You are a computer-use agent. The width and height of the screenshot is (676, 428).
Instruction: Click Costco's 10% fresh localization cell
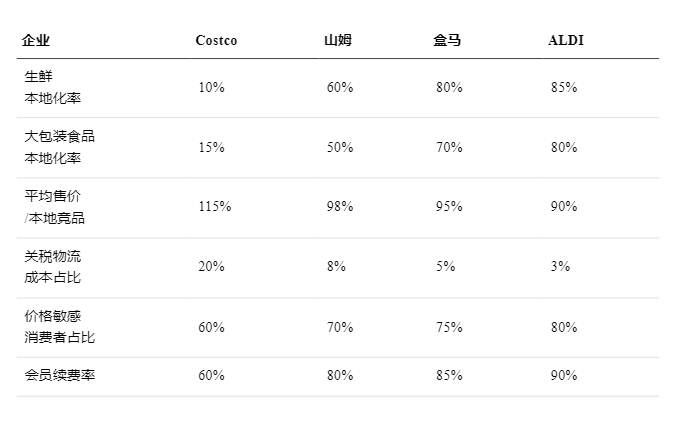(x=211, y=88)
